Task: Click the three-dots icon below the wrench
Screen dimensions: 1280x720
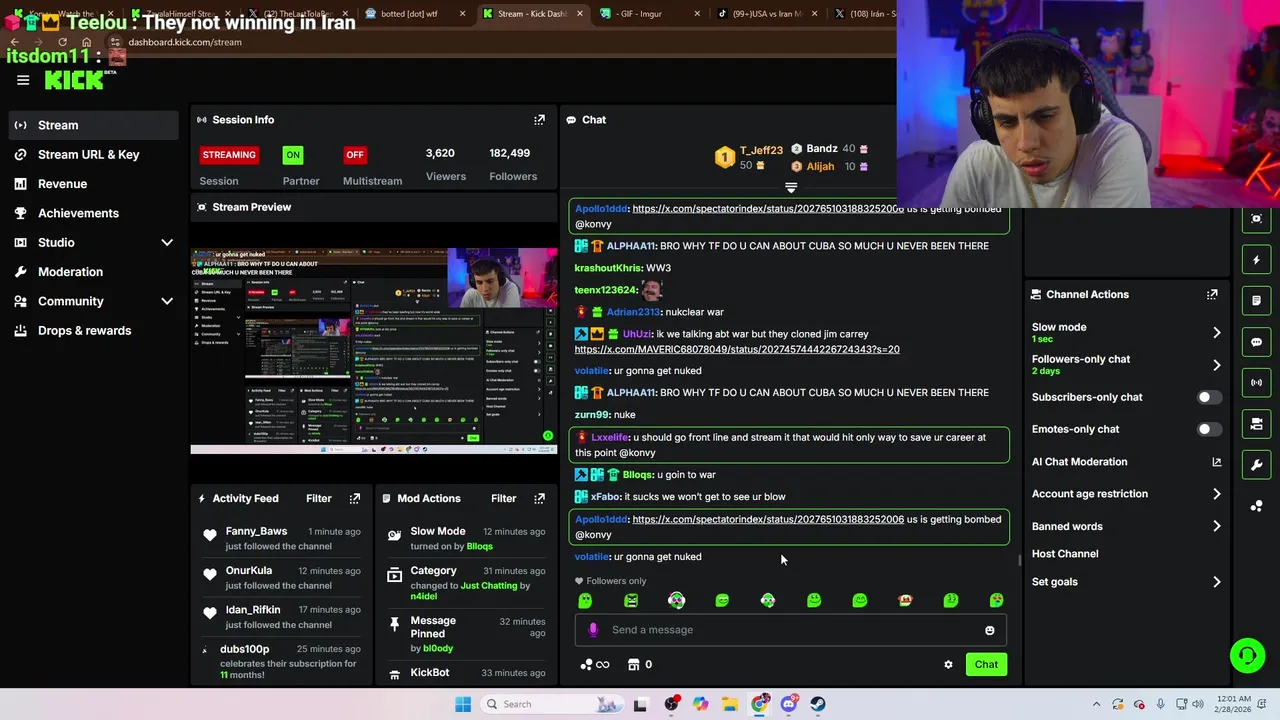Action: [1257, 506]
